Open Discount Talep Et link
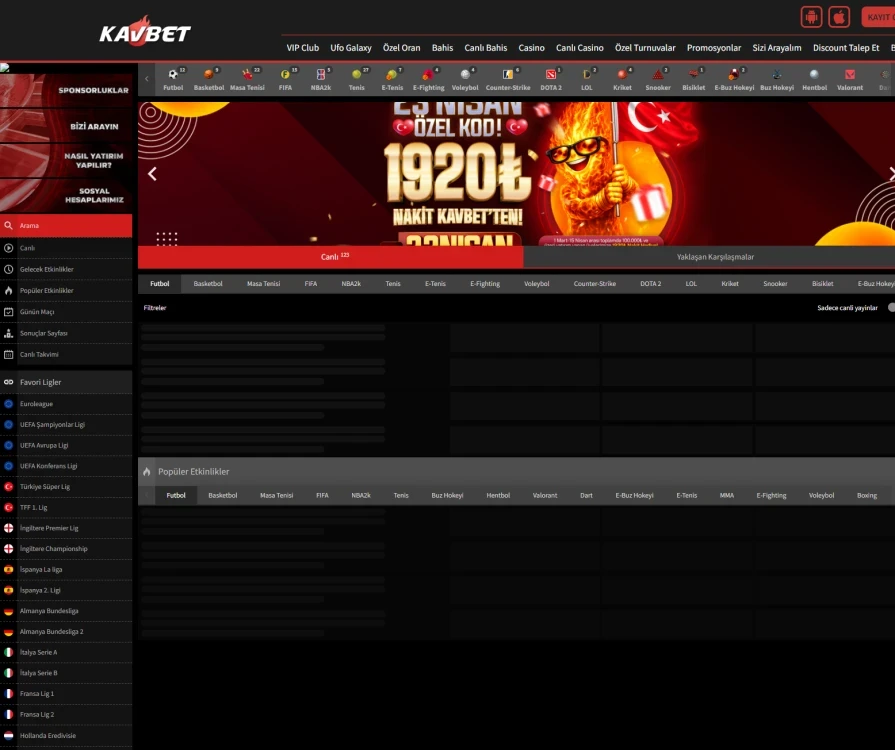 (x=846, y=48)
